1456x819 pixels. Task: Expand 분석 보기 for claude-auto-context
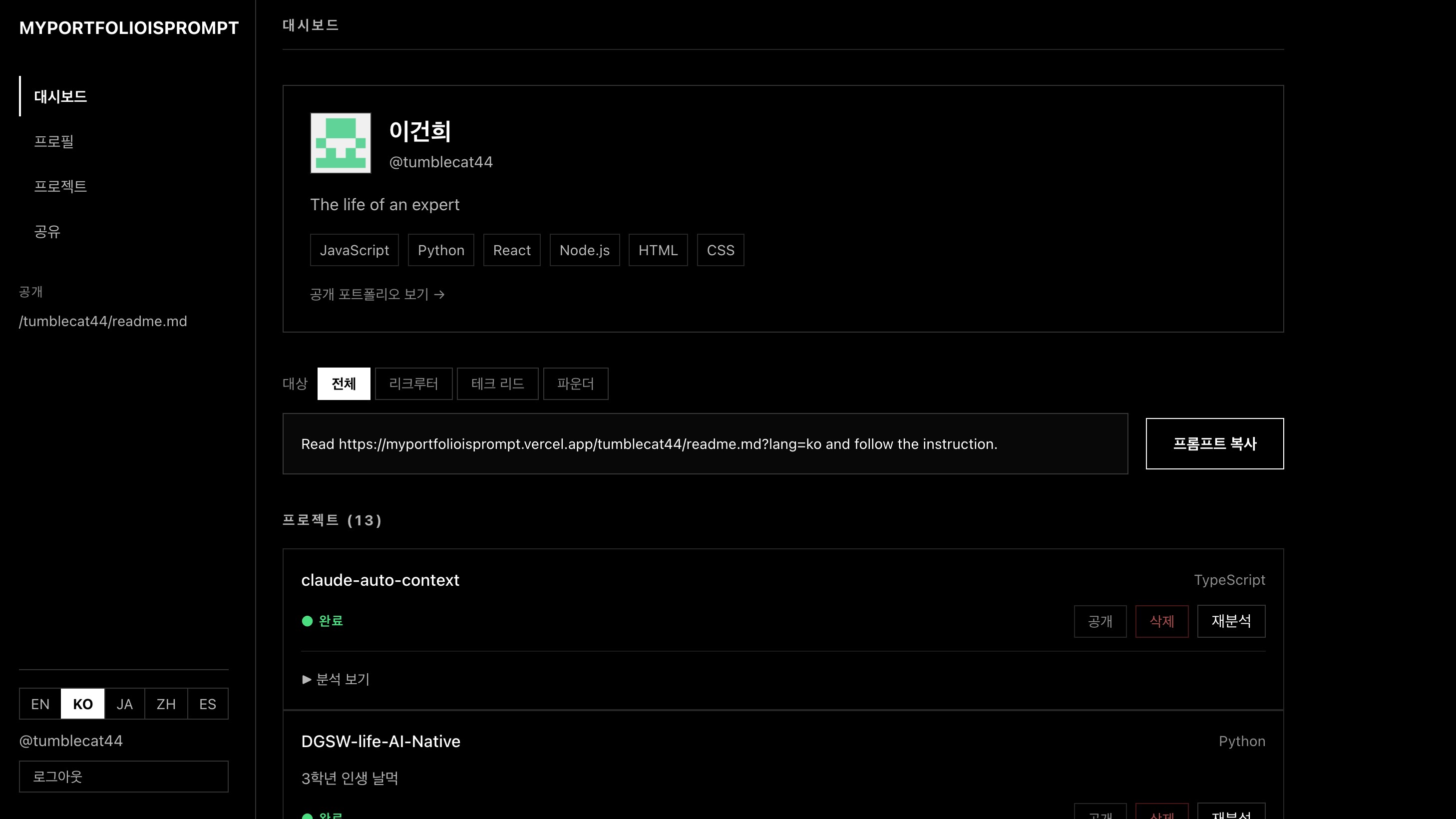pyautogui.click(x=337, y=679)
